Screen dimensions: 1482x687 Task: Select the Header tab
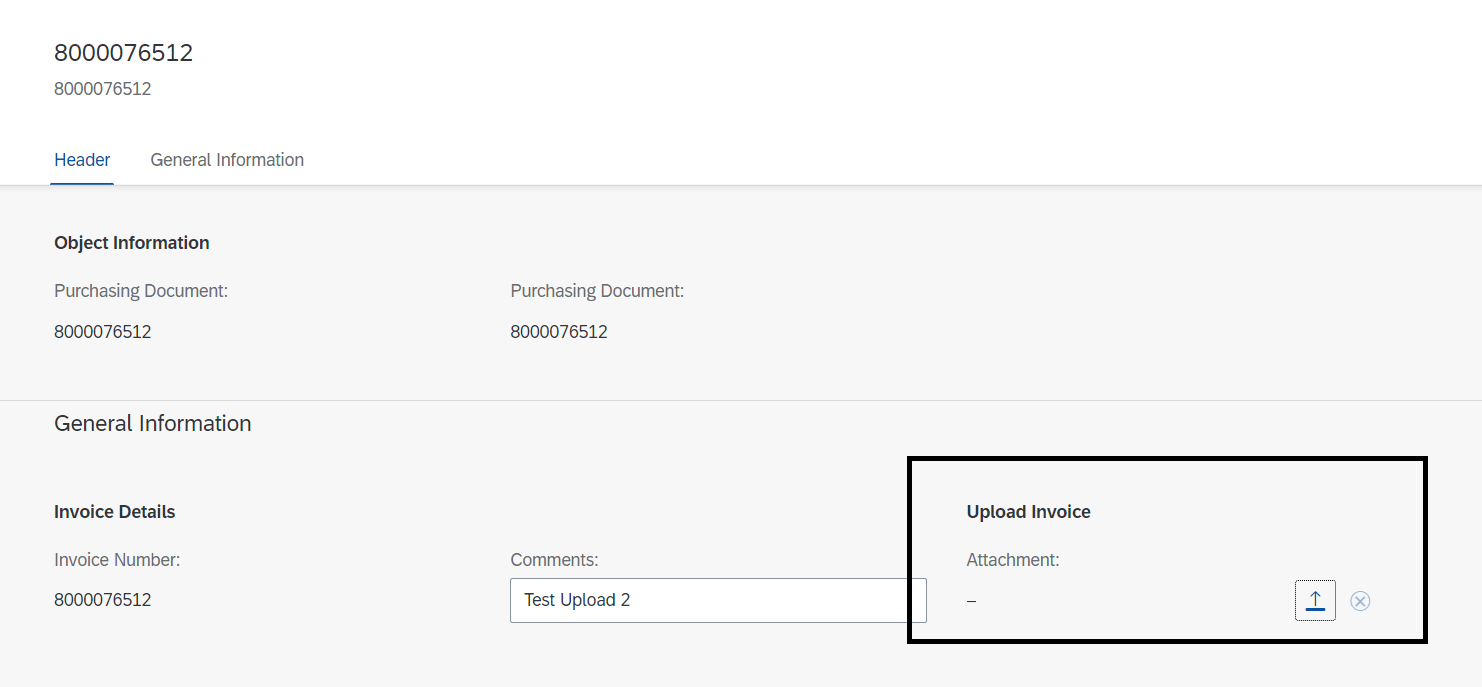tap(82, 160)
